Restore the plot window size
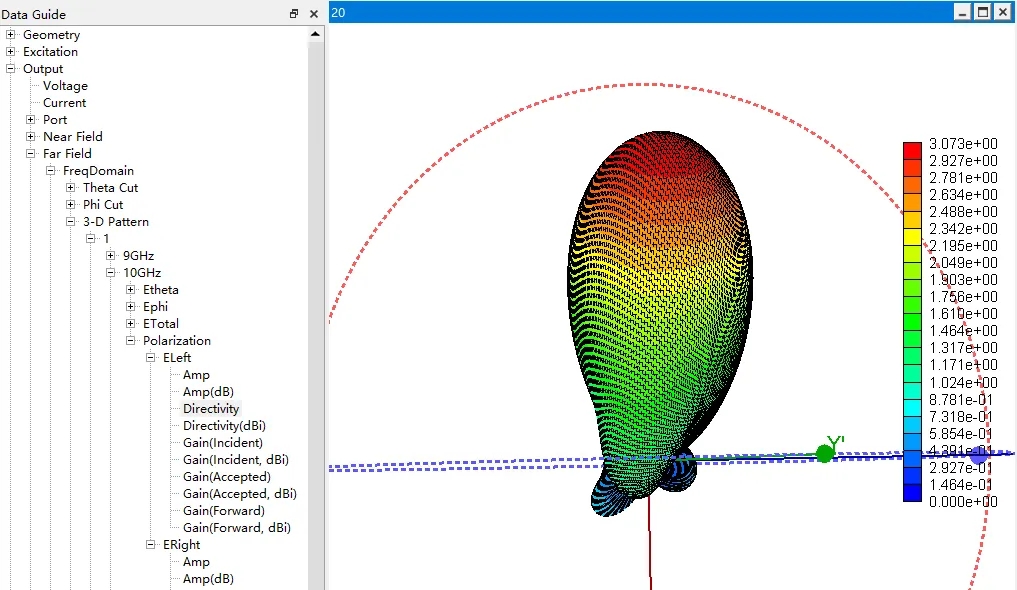 click(x=982, y=11)
